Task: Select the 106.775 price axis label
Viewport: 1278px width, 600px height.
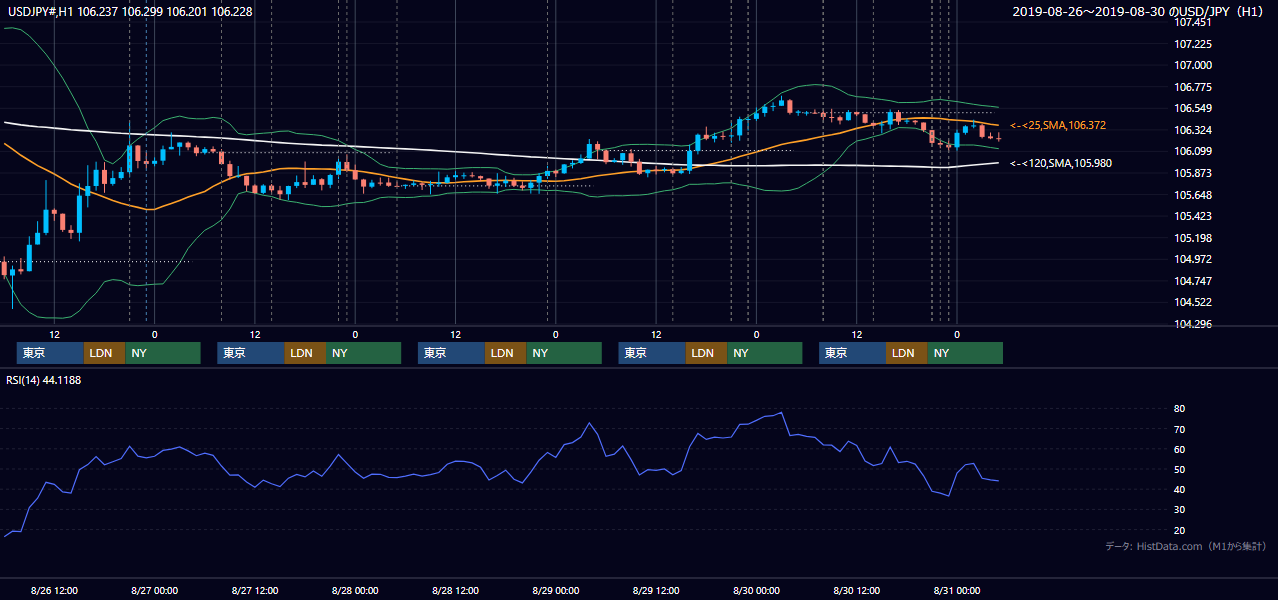Action: tap(1193, 87)
